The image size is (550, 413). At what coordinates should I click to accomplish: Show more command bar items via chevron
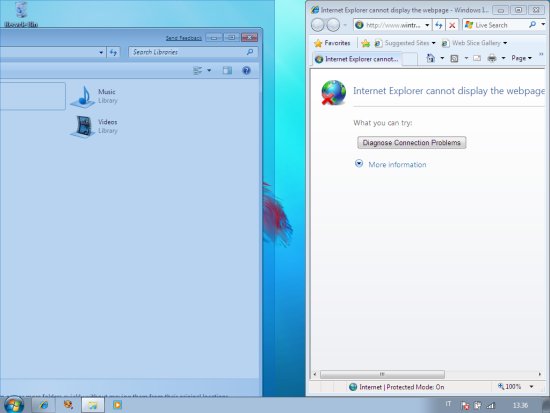[x=541, y=55]
